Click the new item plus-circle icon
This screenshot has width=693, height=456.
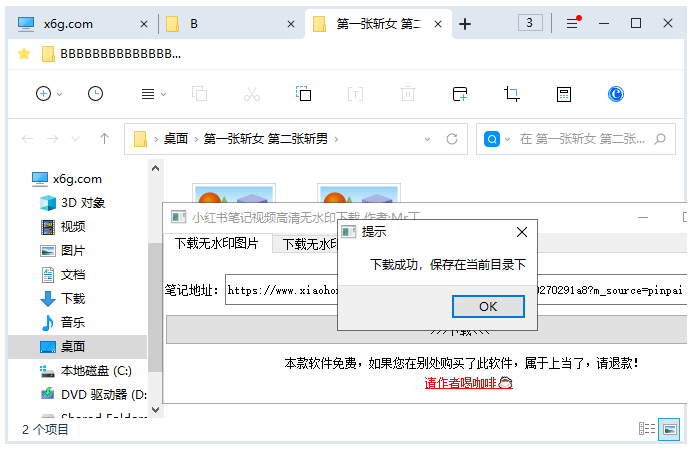click(x=43, y=93)
